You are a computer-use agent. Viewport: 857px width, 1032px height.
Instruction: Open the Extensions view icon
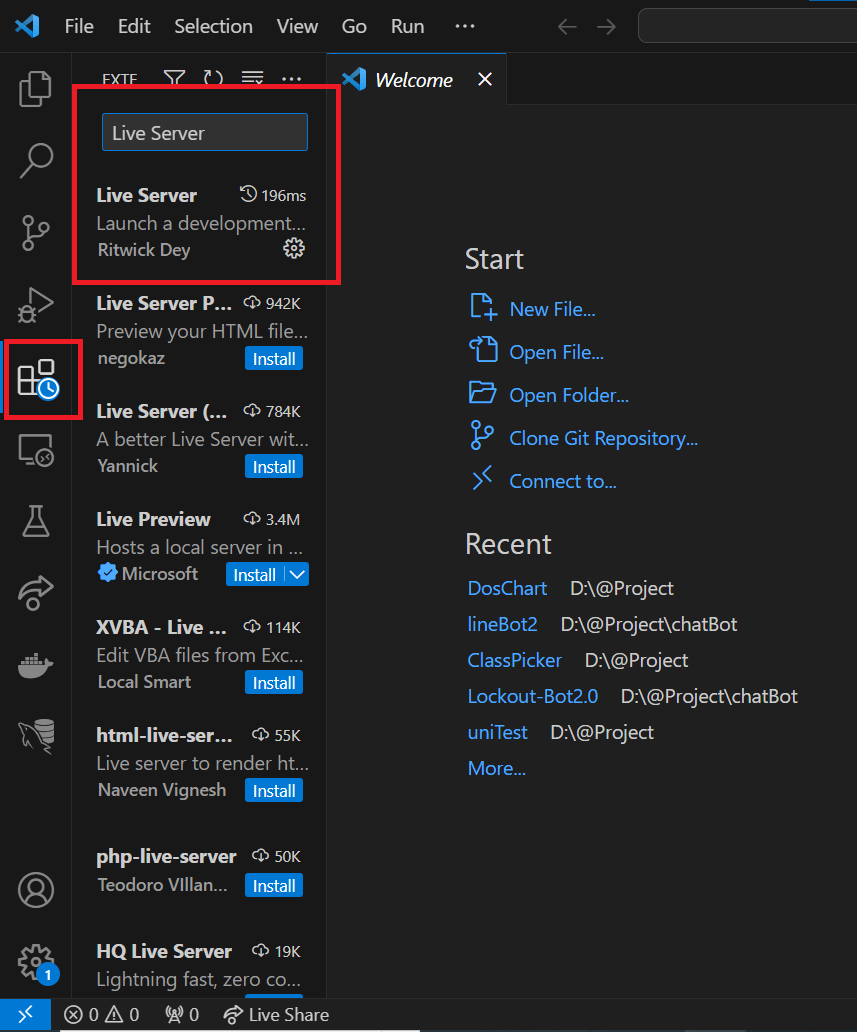point(38,379)
